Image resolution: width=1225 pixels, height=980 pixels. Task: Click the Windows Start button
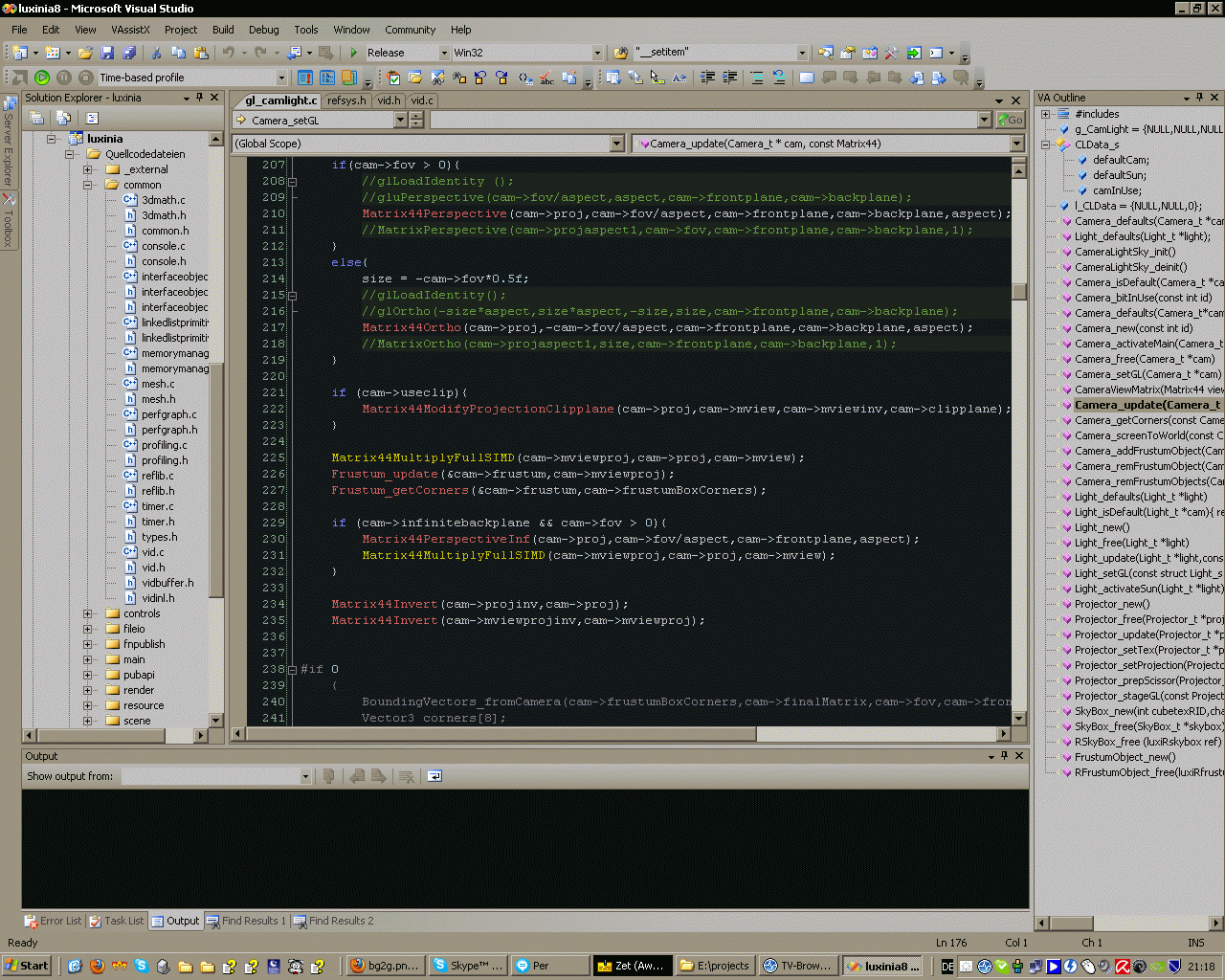(27, 966)
